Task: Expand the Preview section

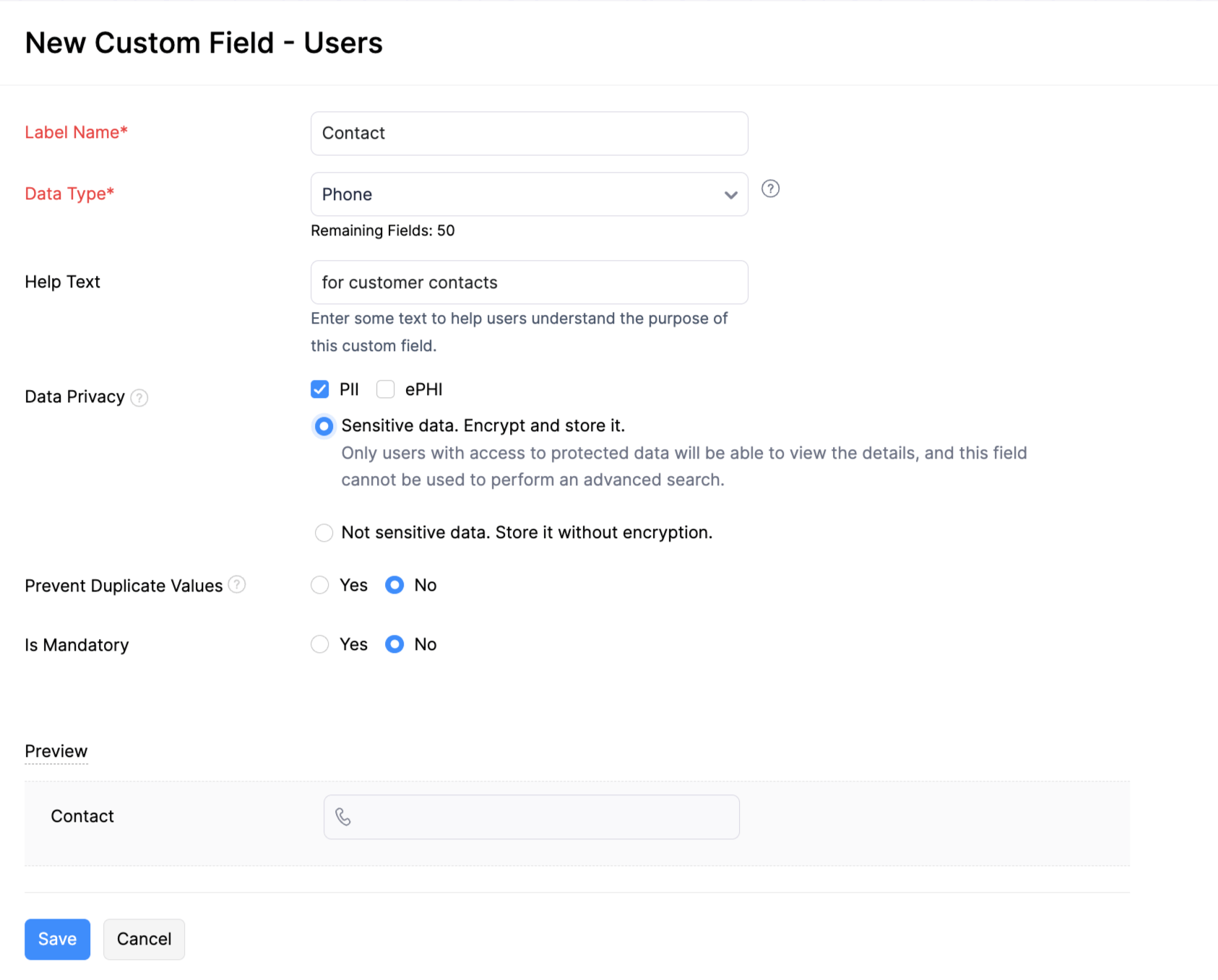Action: pos(56,751)
